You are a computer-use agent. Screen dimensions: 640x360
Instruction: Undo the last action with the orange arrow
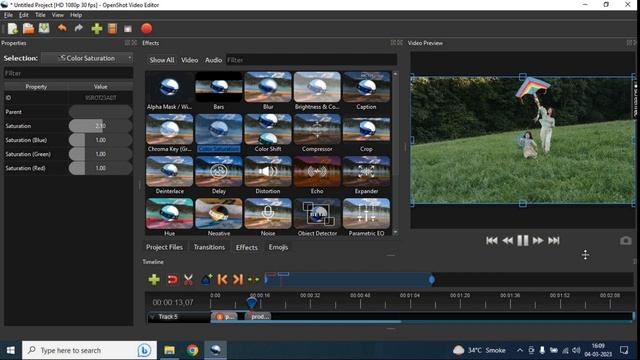(62, 28)
